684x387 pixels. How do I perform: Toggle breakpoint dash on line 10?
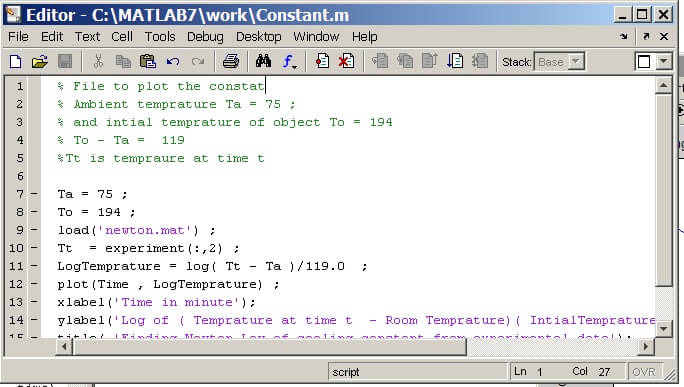tap(34, 248)
